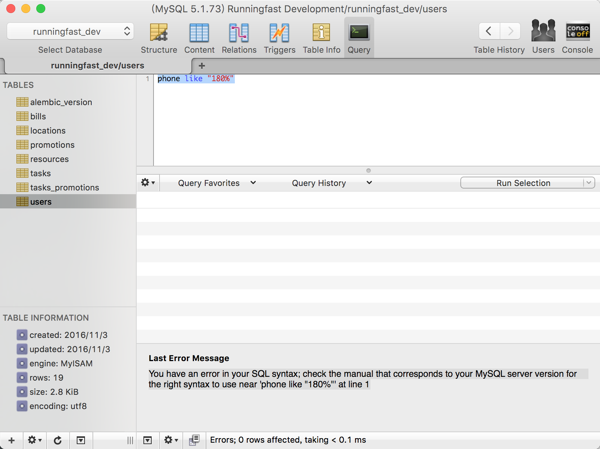Click line number 1 in editor gutter
This screenshot has height=449, width=600.
[x=147, y=79]
